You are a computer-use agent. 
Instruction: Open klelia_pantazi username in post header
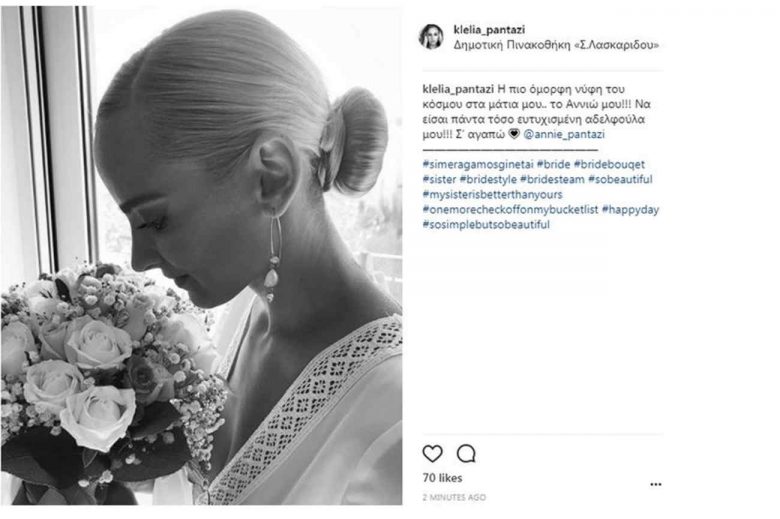(x=489, y=30)
